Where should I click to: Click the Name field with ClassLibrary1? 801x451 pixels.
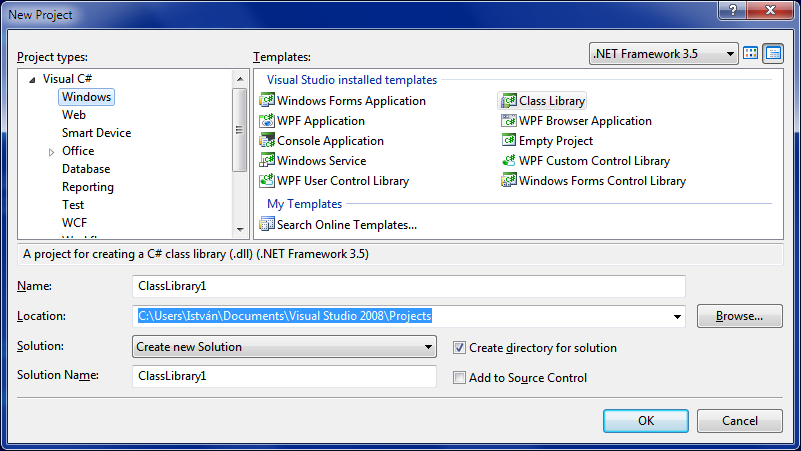pos(409,286)
